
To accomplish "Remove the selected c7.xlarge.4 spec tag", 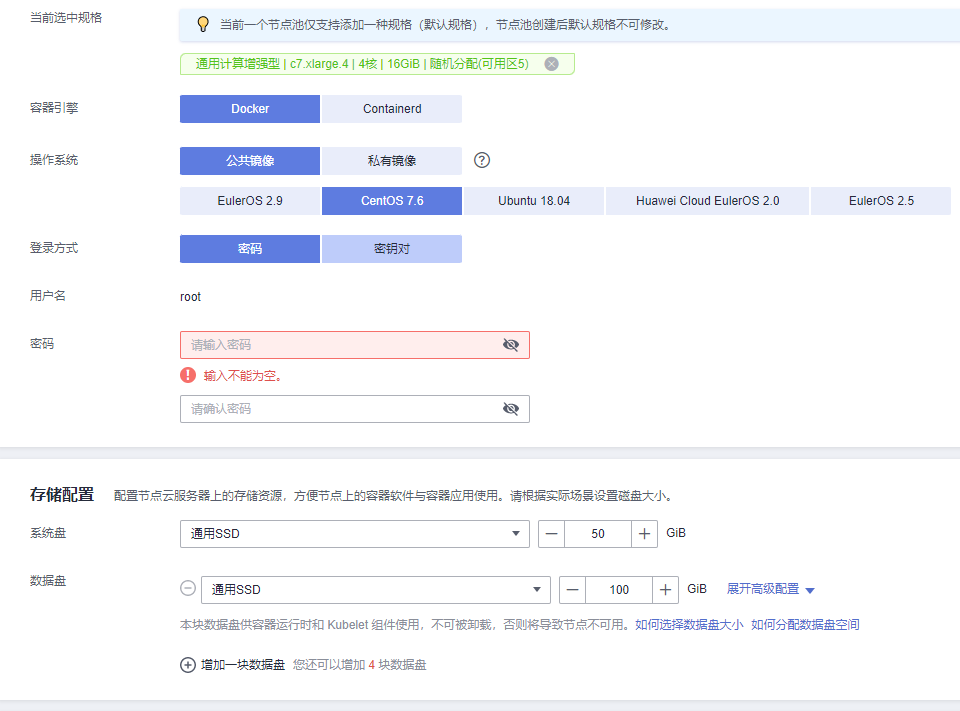I will click(551, 64).
